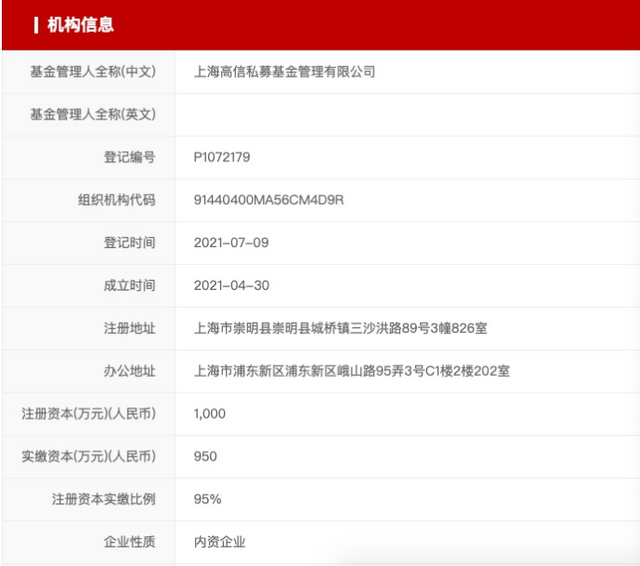Select registration number P1072179

pyautogui.click(x=222, y=157)
